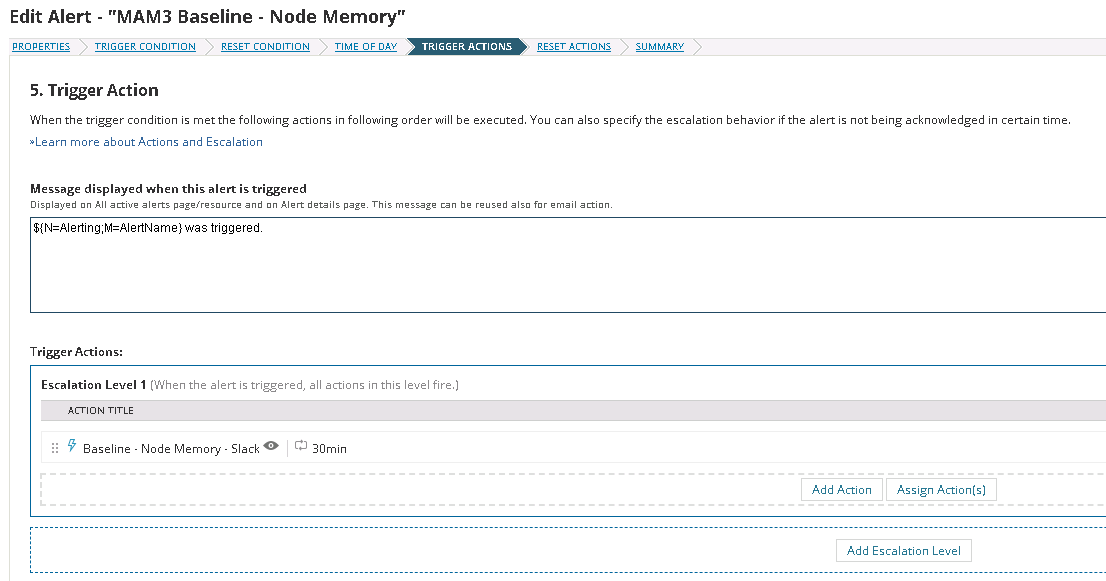1106x581 pixels.
Task: Click the Assign Action(s) button
Action: tap(941, 490)
